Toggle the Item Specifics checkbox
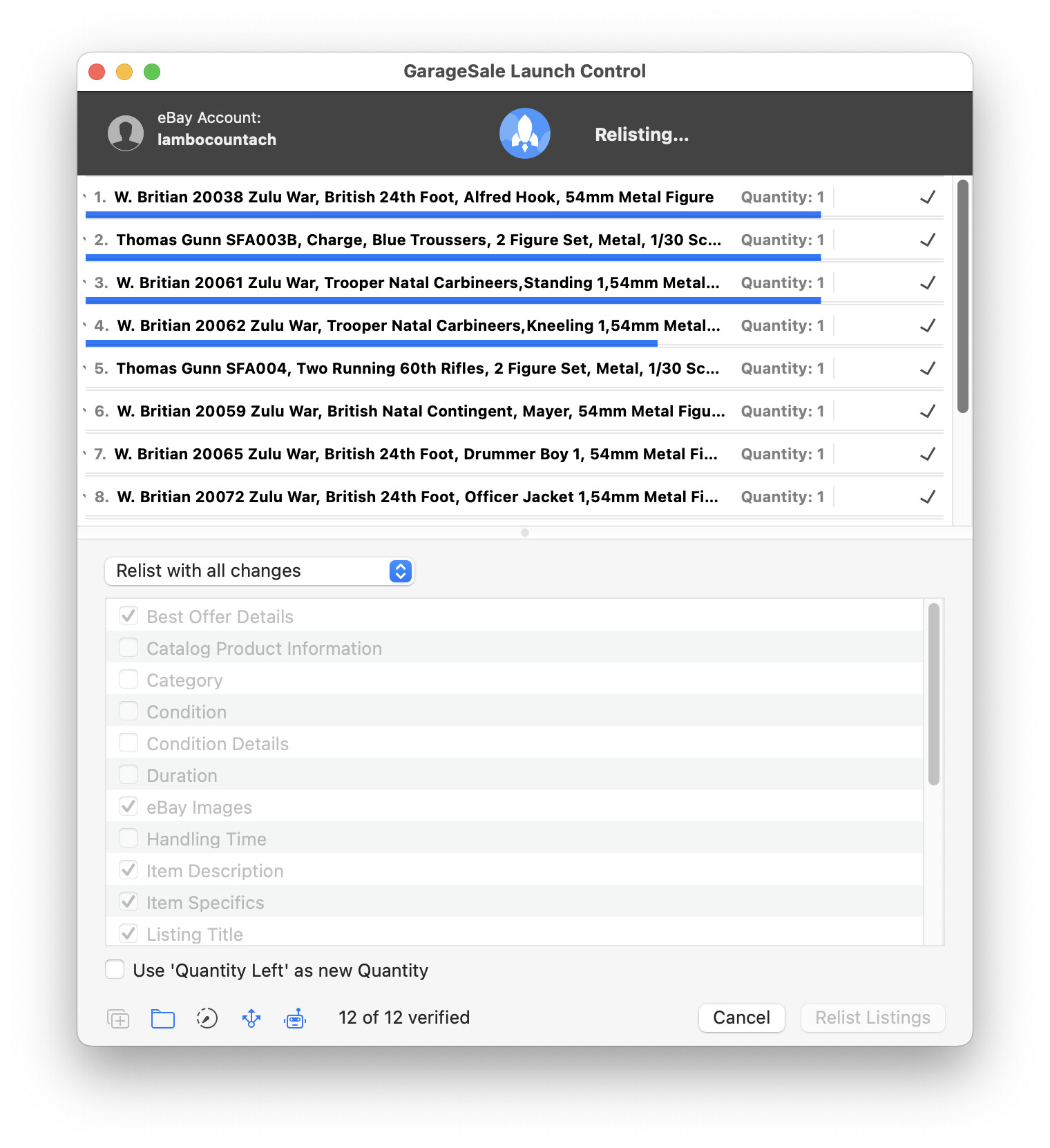This screenshot has height=1148, width=1050. 128,901
